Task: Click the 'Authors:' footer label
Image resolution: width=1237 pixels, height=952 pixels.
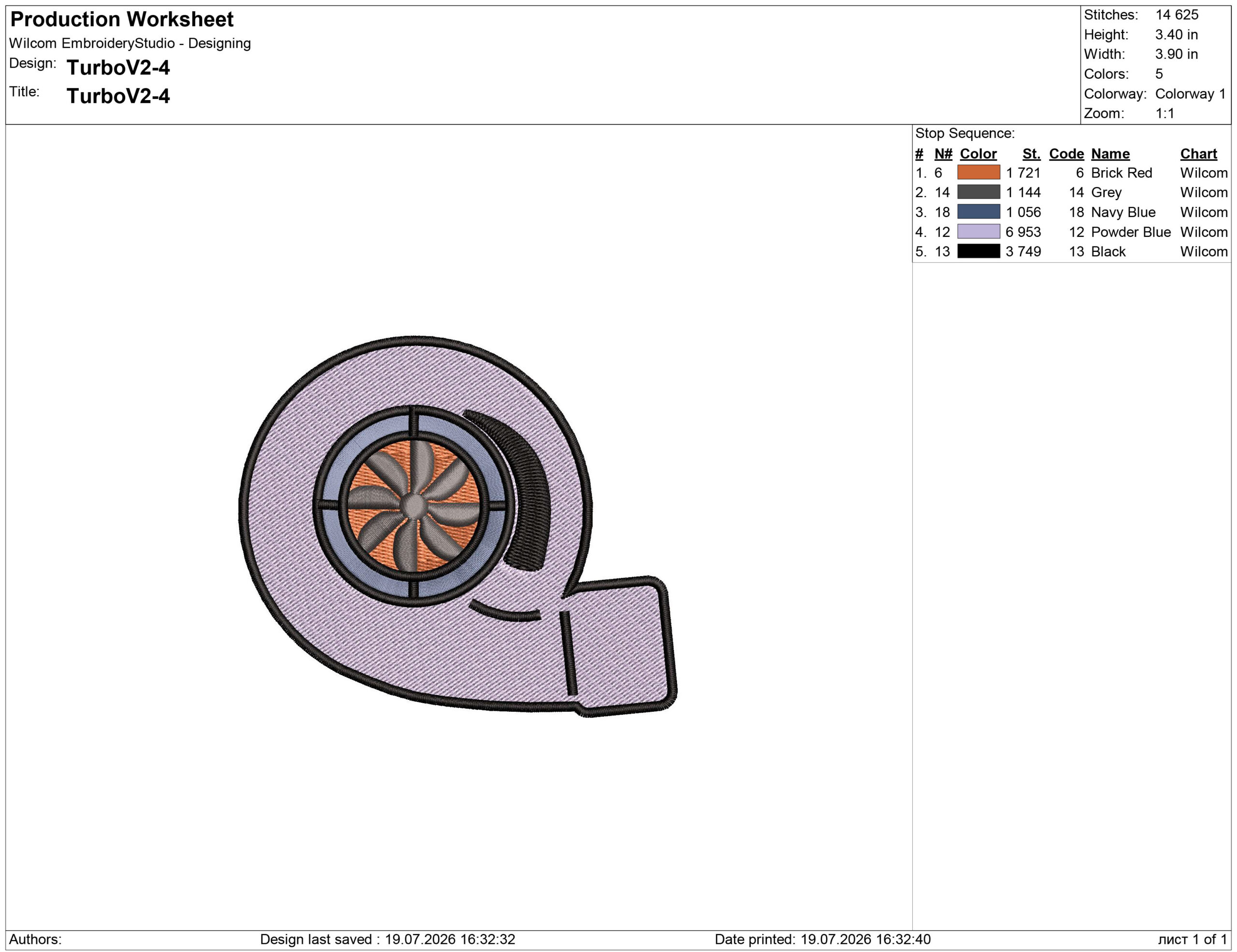Action: 35,939
